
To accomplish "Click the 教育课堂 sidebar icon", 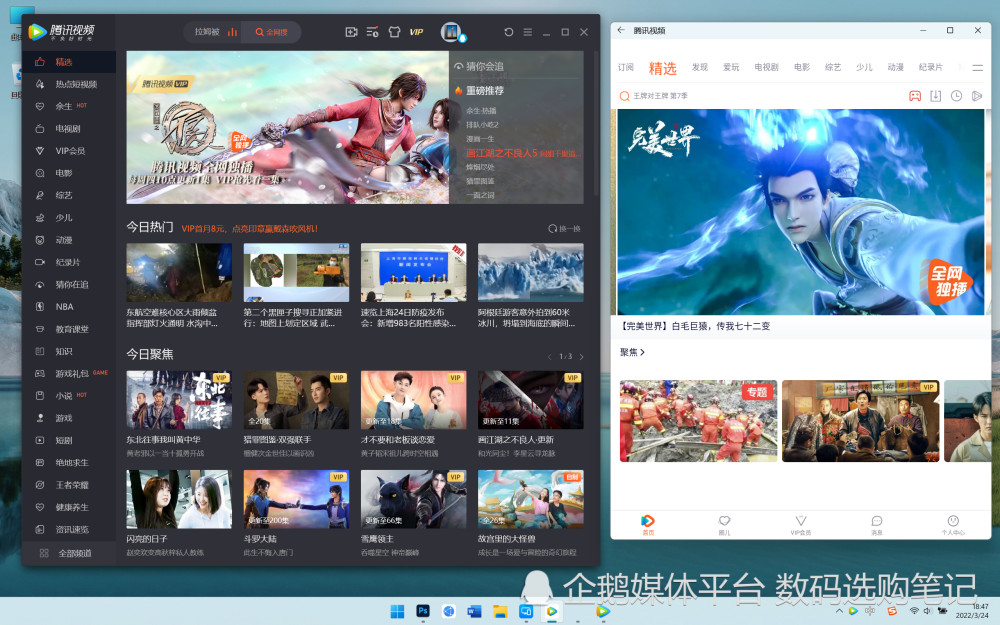I will 40,329.
